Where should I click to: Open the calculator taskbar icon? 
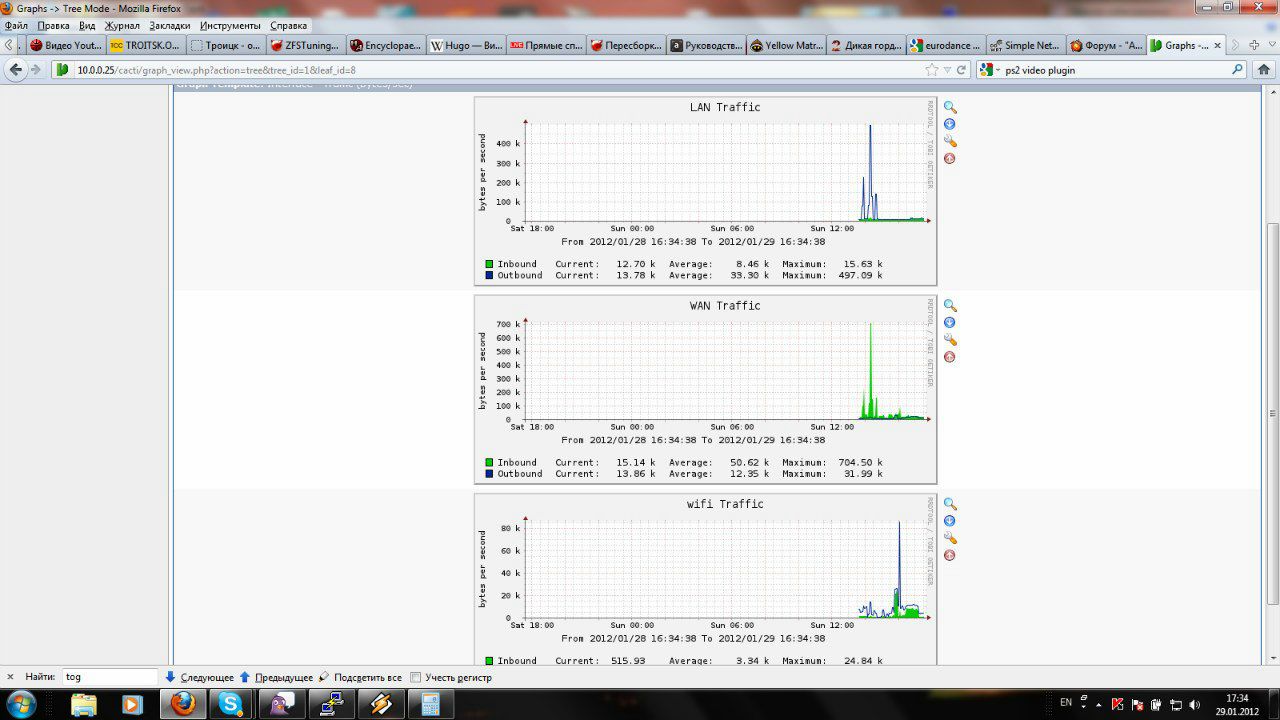point(431,704)
